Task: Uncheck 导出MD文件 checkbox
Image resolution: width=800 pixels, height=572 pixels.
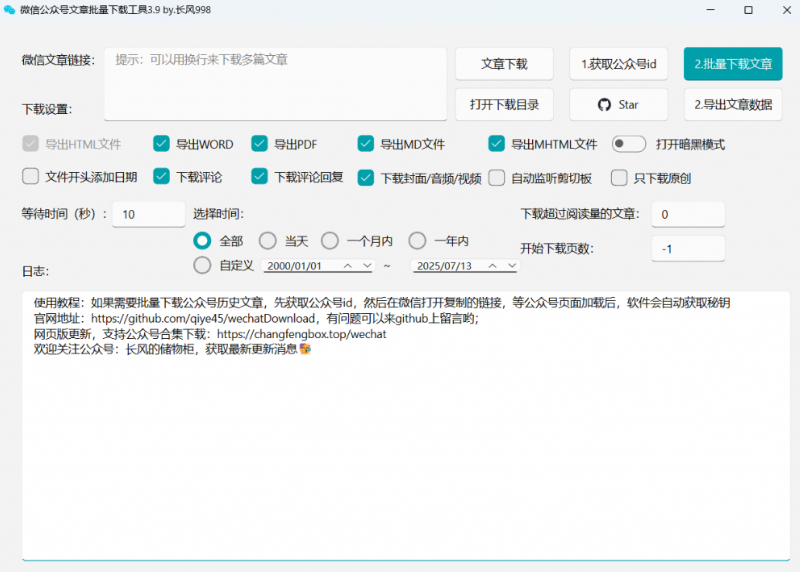Action: 365,144
